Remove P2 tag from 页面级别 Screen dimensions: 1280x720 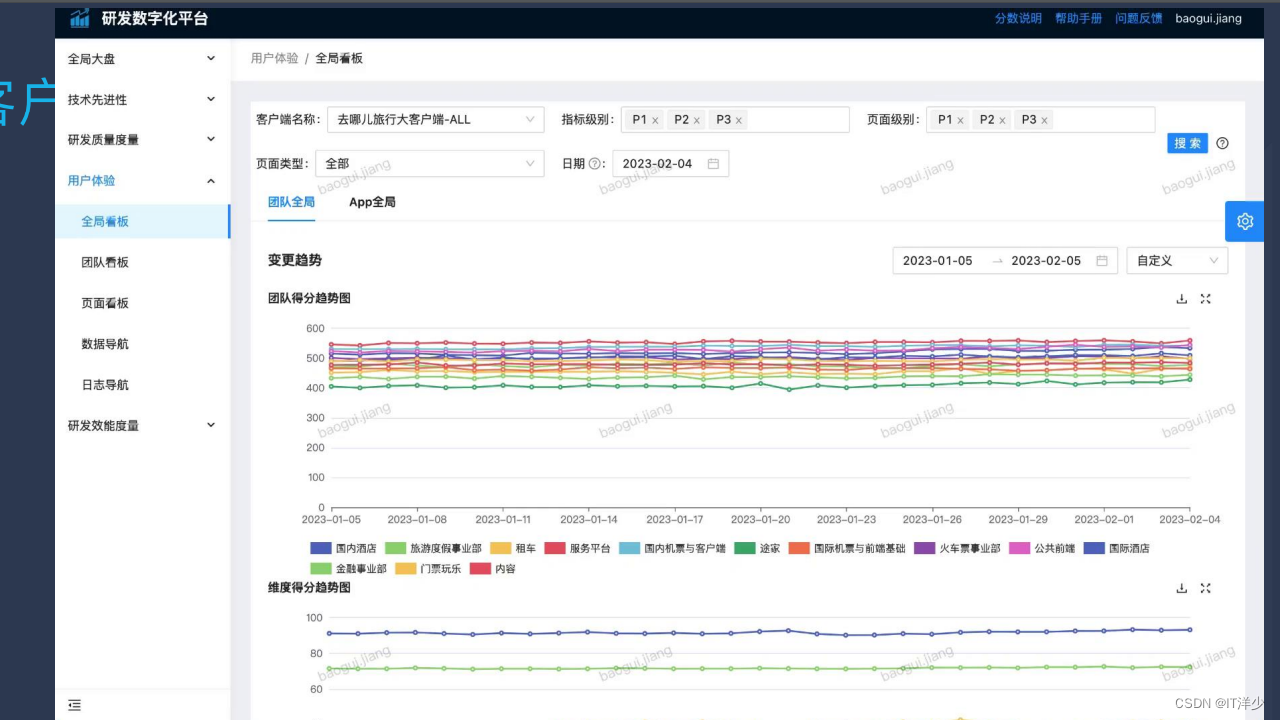tap(1002, 120)
